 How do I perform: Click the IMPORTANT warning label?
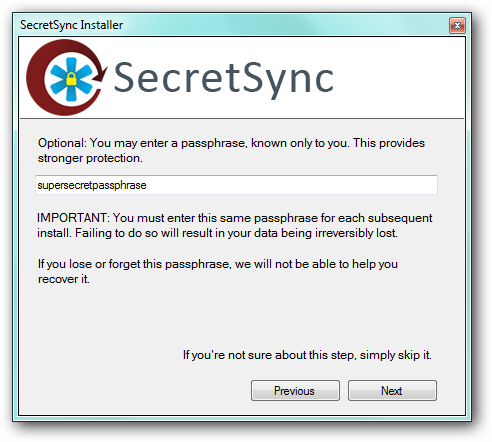pos(73,218)
